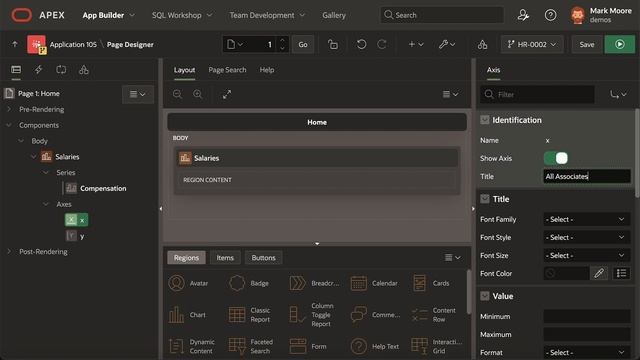Click in the Title field with All Associates
The width and height of the screenshot is (640, 360).
click(587, 176)
